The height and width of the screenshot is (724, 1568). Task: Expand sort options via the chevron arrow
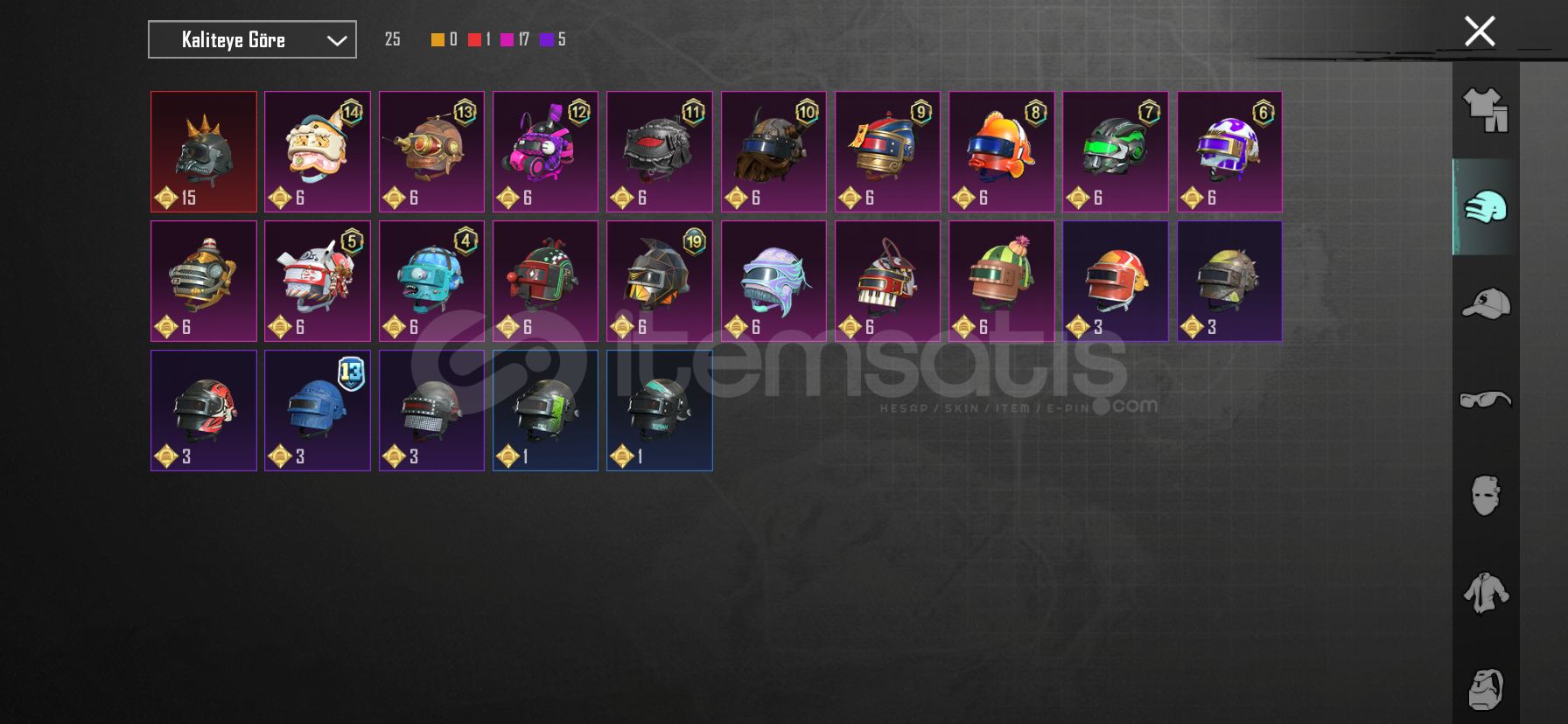[x=337, y=40]
